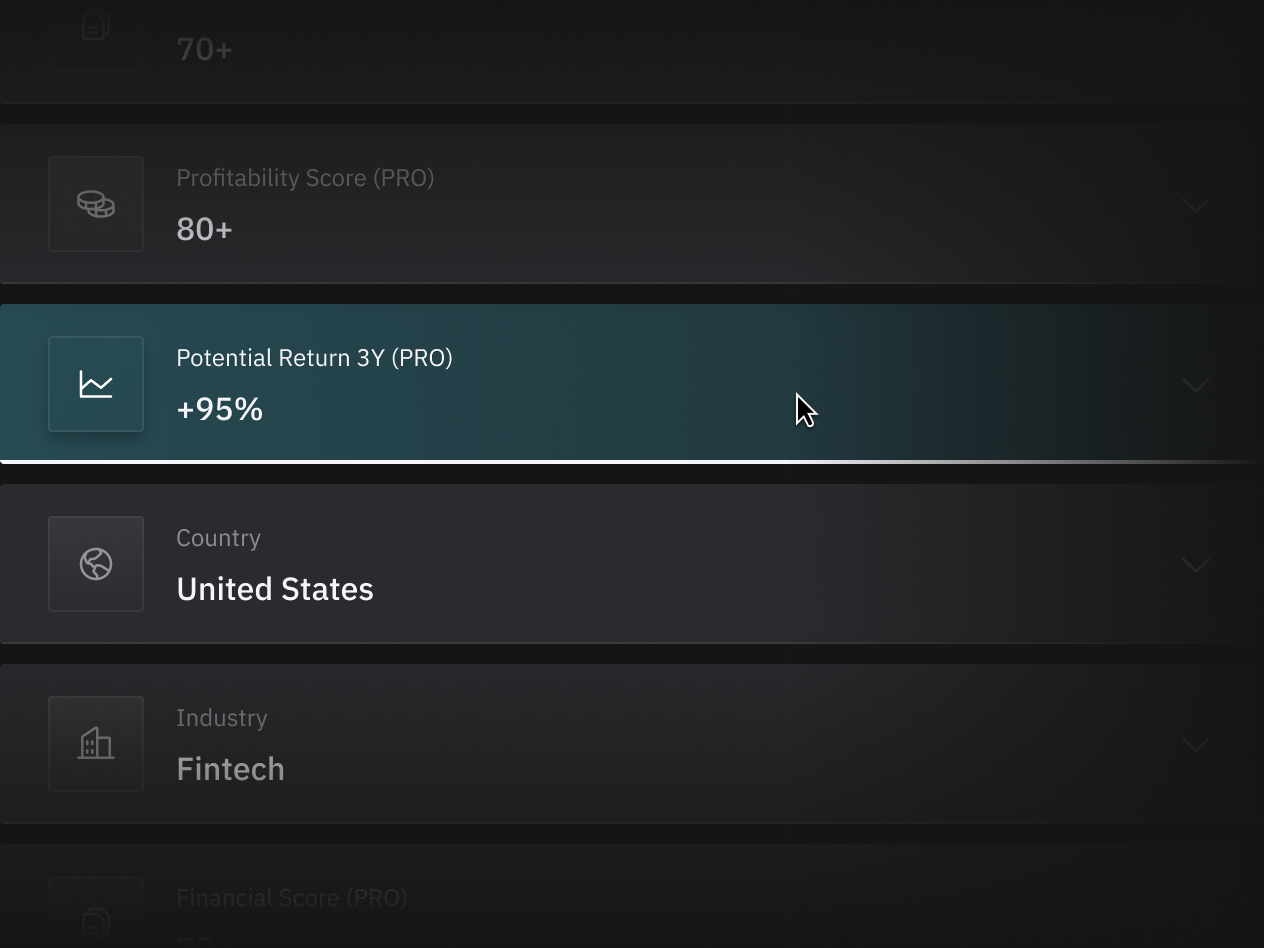The height and width of the screenshot is (948, 1264).
Task: Click the Fintech industry value
Action: click(230, 769)
